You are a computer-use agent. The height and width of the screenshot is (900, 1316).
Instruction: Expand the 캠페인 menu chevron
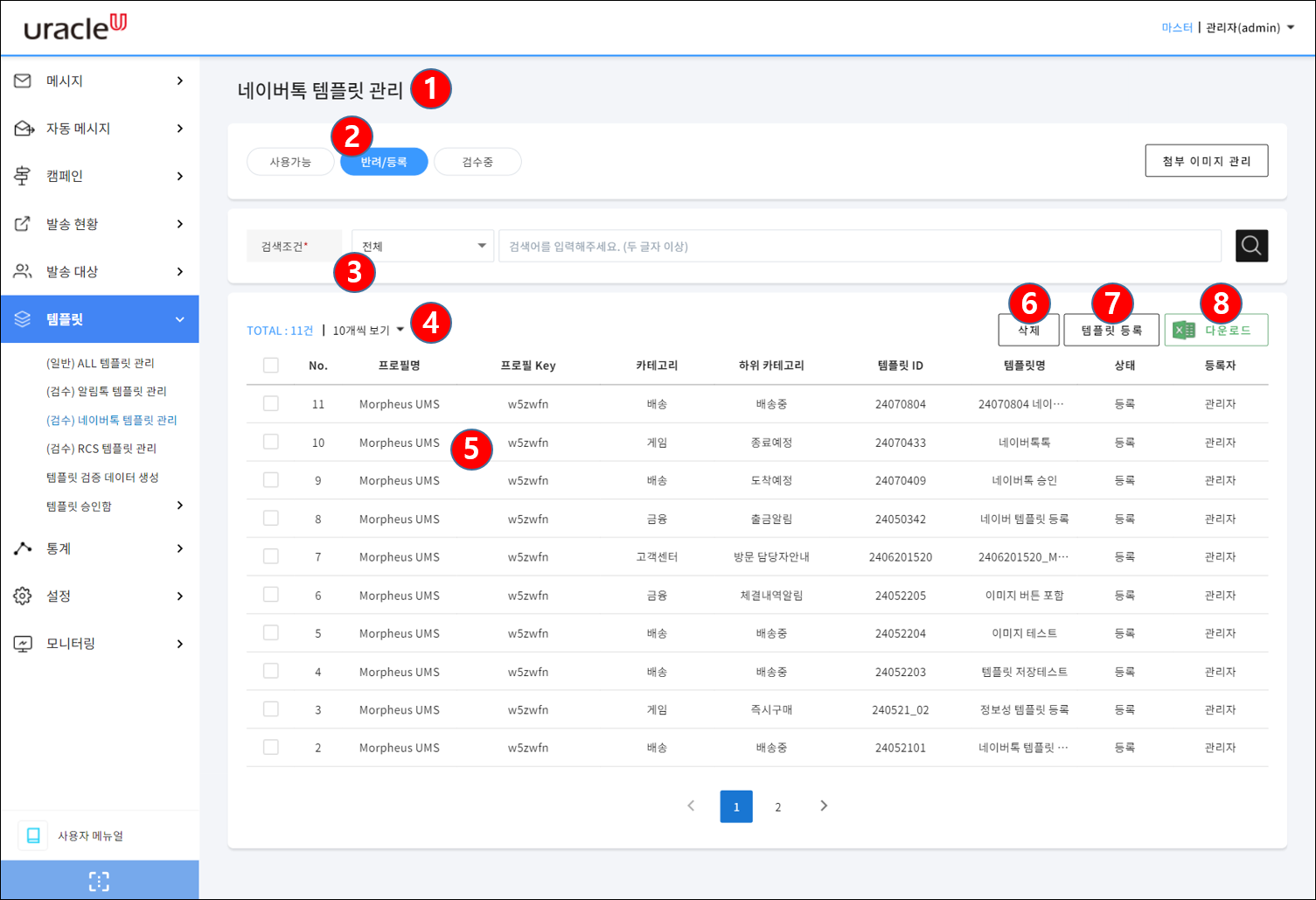coord(180,176)
